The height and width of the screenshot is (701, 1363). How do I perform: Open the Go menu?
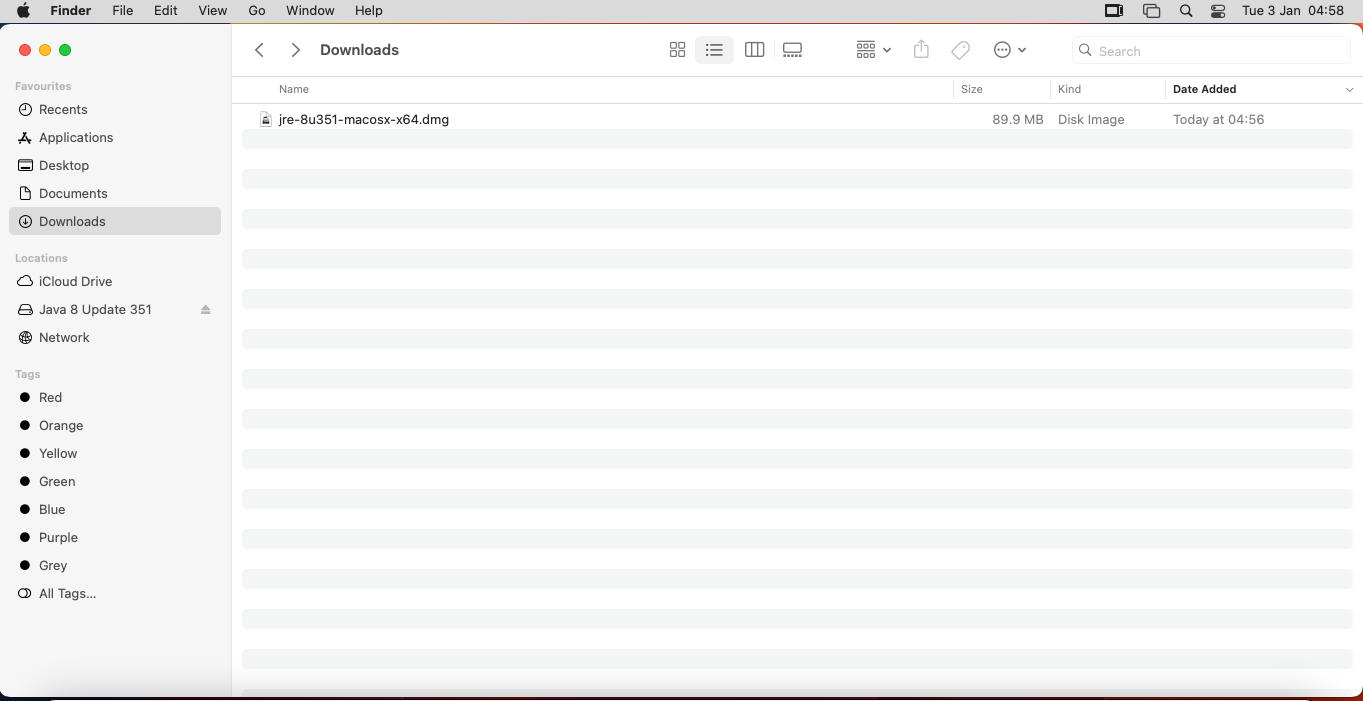coord(257,11)
